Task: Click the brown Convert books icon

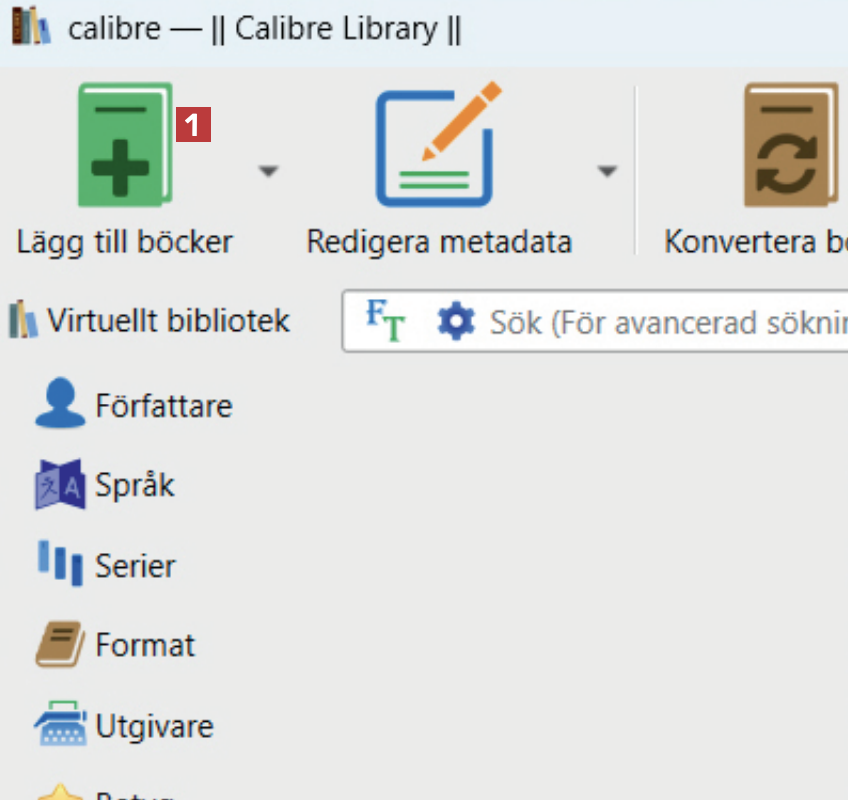Action: [790, 145]
